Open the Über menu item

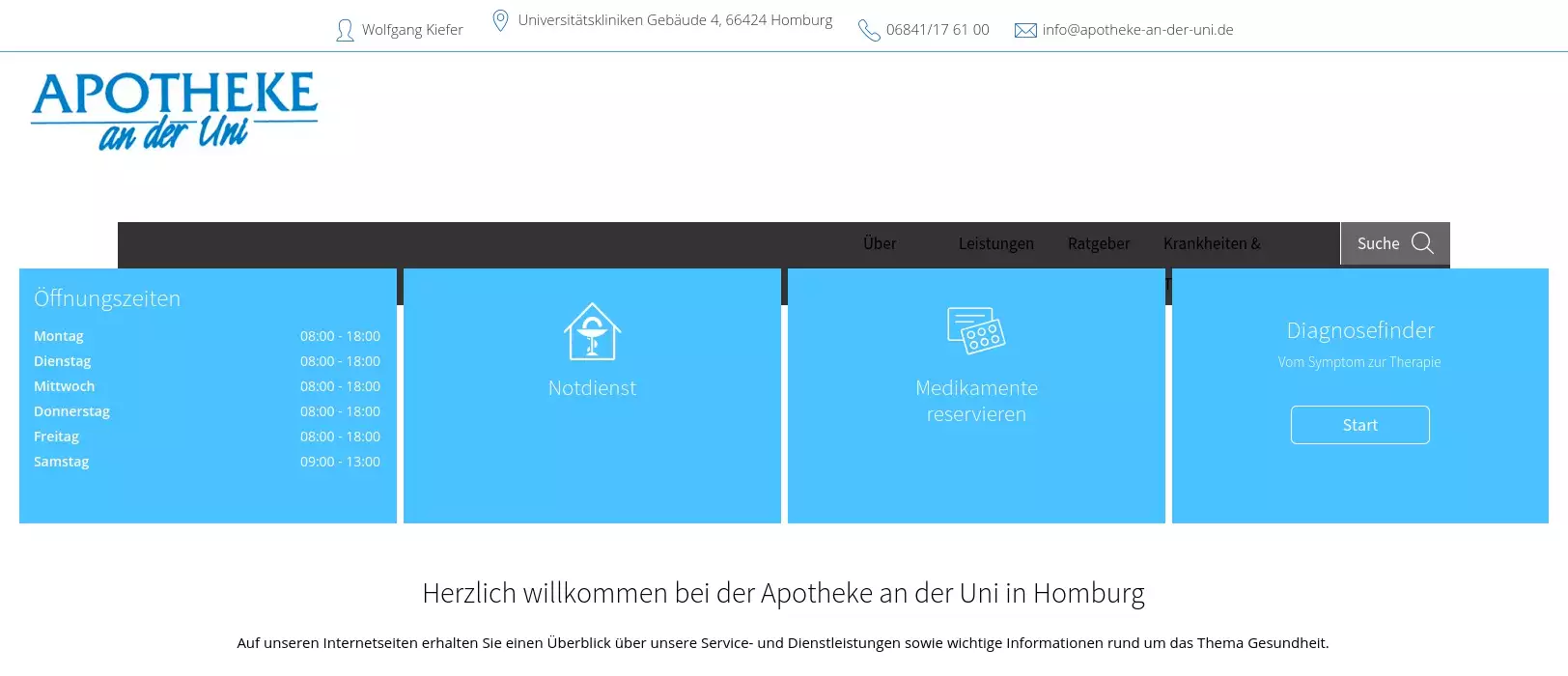(880, 243)
